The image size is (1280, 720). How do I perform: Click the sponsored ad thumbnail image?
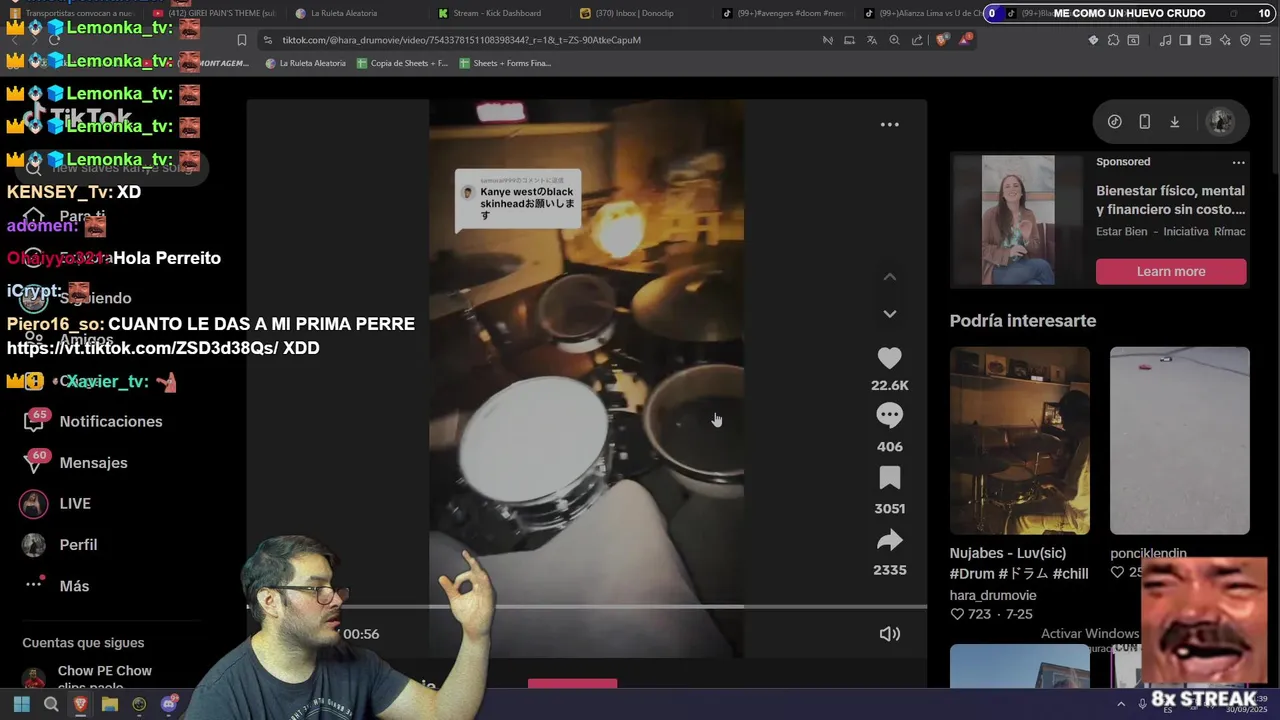coord(1018,220)
